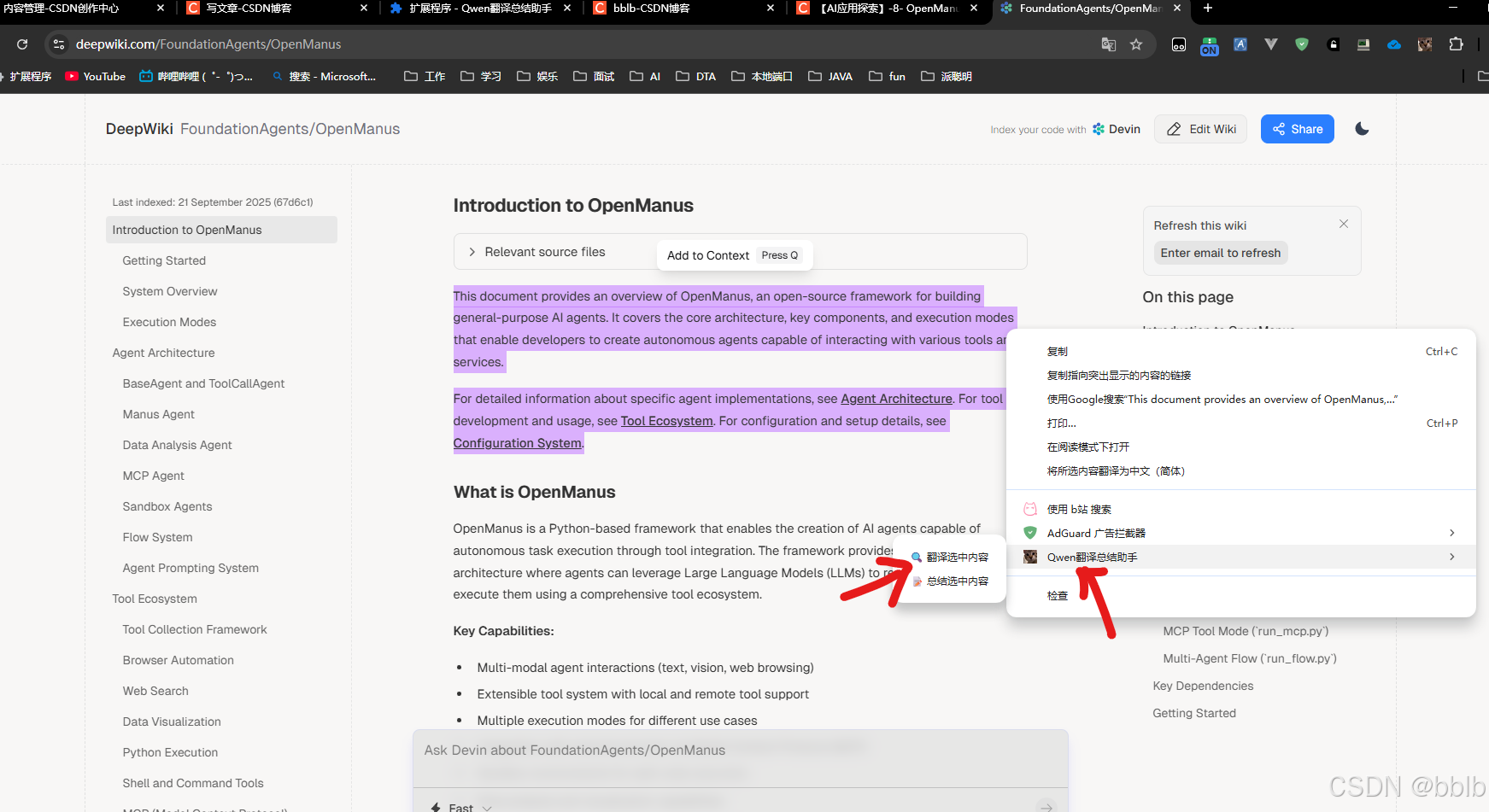Switch to the 写文章-CSDN博客 tab

[278, 9]
